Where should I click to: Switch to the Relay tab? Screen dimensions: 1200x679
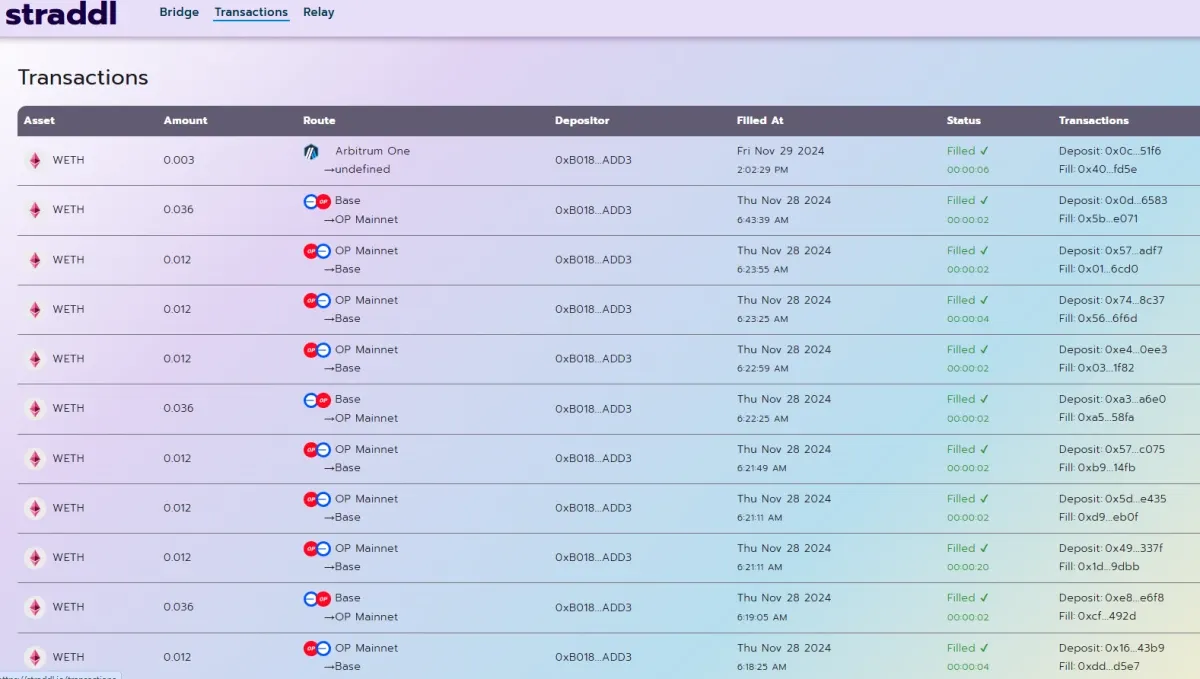click(x=319, y=13)
